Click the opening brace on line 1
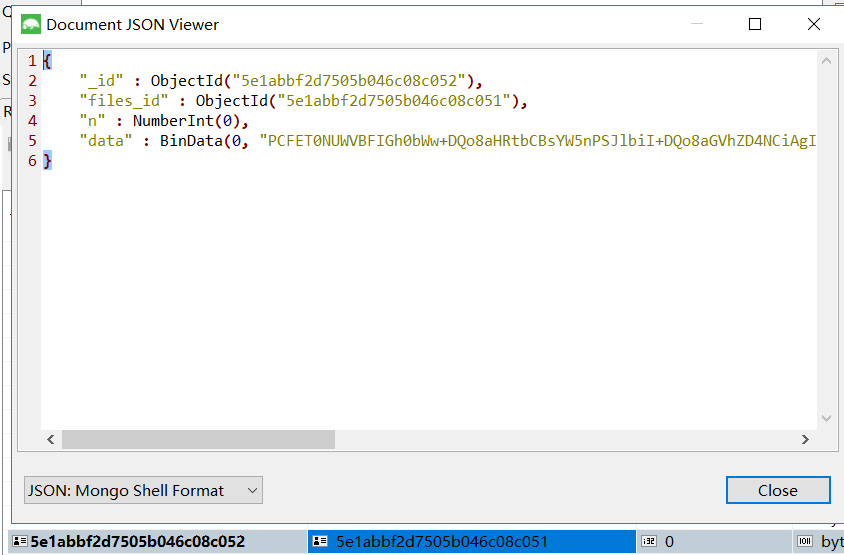The image size is (844, 555). (x=47, y=61)
